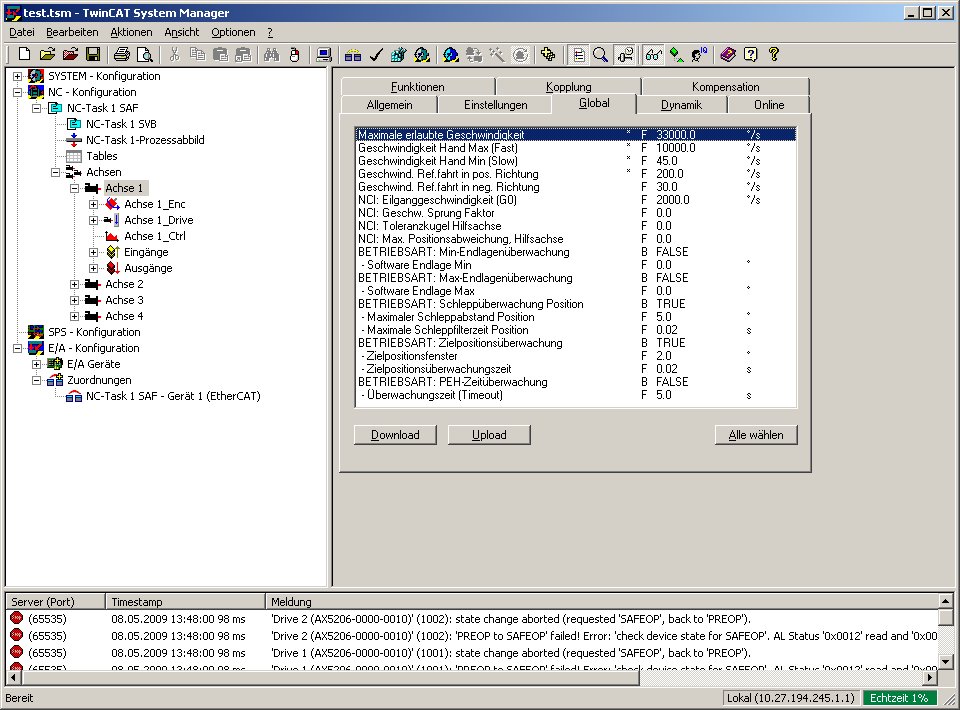This screenshot has width=960, height=710.
Task: Open the Aktionen menu
Action: 131,32
